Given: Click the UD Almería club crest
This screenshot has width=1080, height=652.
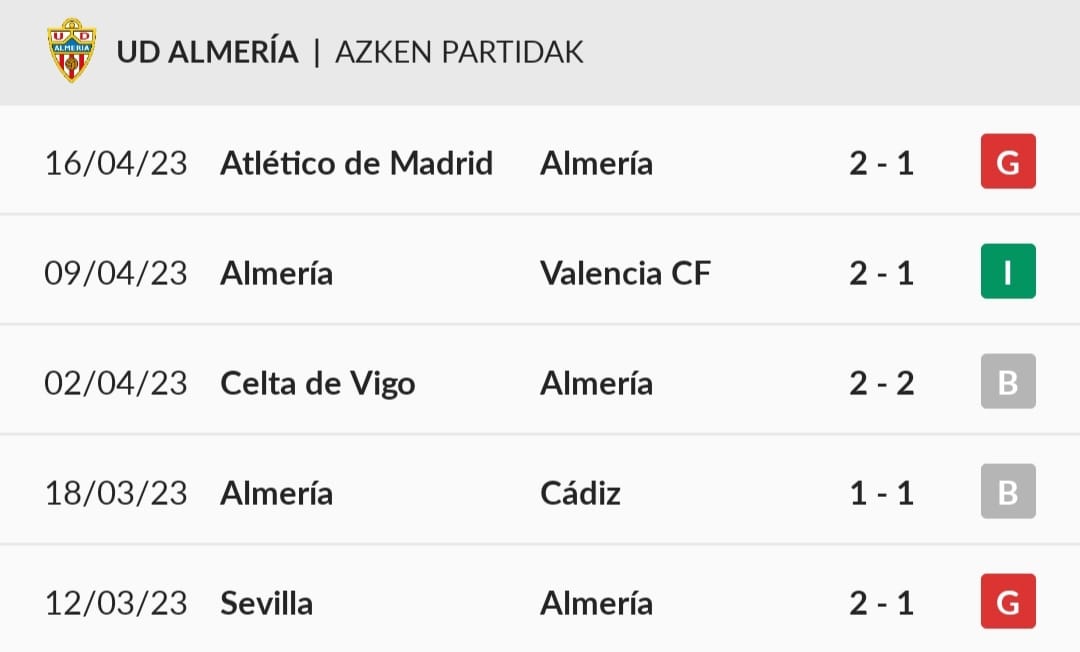Looking at the screenshot, I should tap(72, 50).
